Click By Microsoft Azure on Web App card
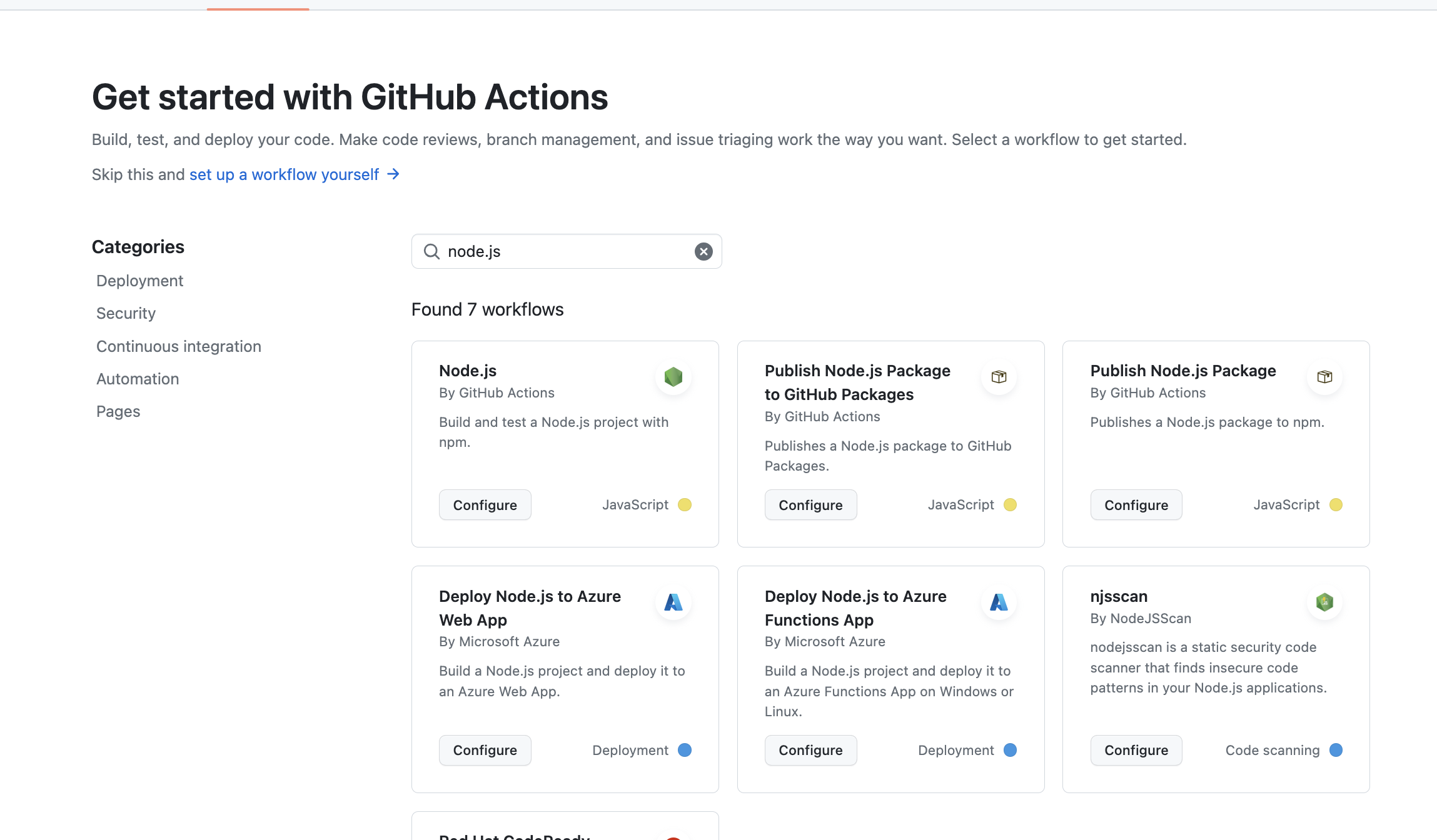 click(x=499, y=641)
